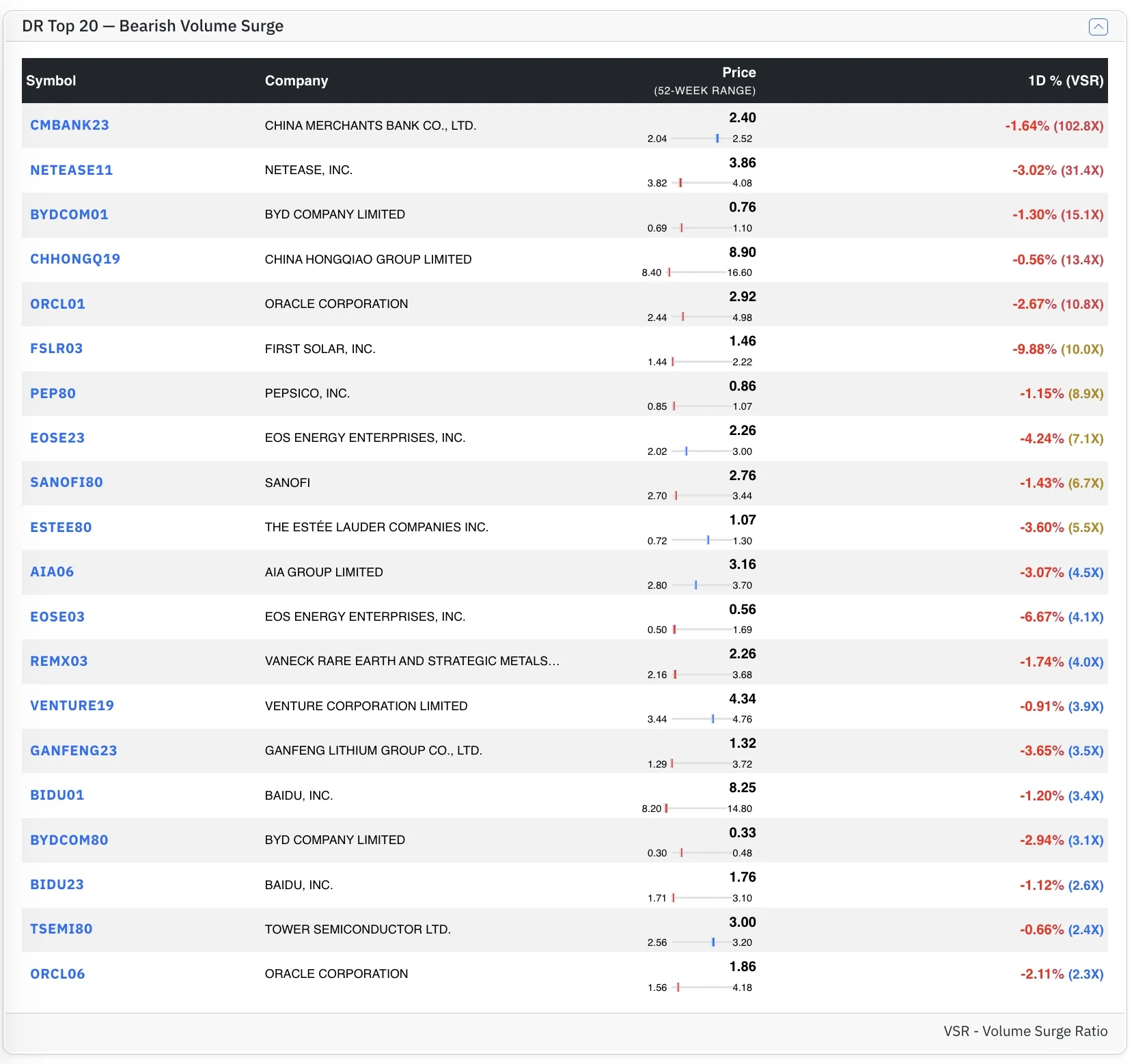Open the TSEMI80 symbol link
Screen dimensions: 1134x1064
click(x=61, y=929)
